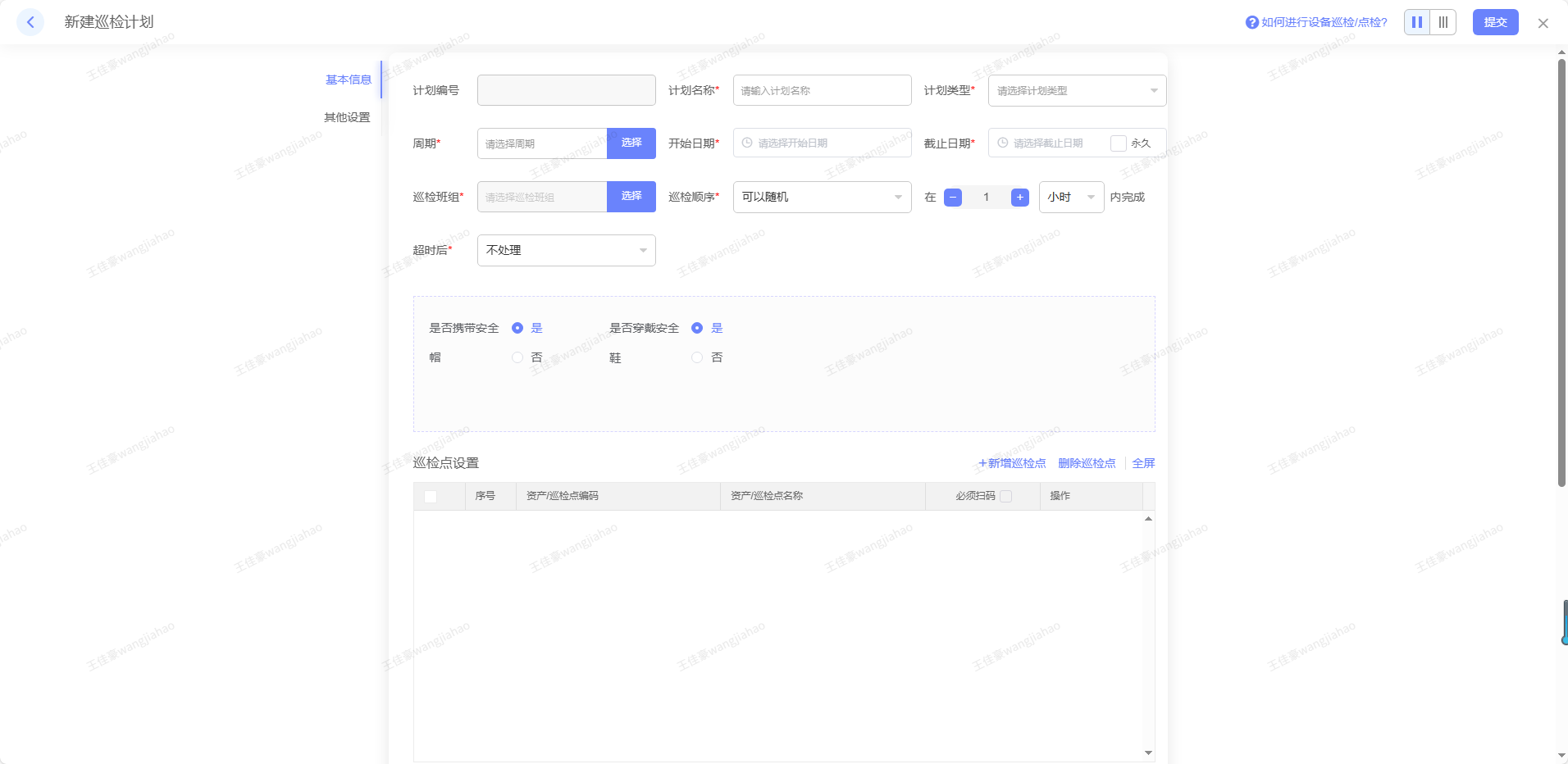Switch to three-column layout icon
Viewport: 1568px width, 764px height.
click(x=1443, y=22)
